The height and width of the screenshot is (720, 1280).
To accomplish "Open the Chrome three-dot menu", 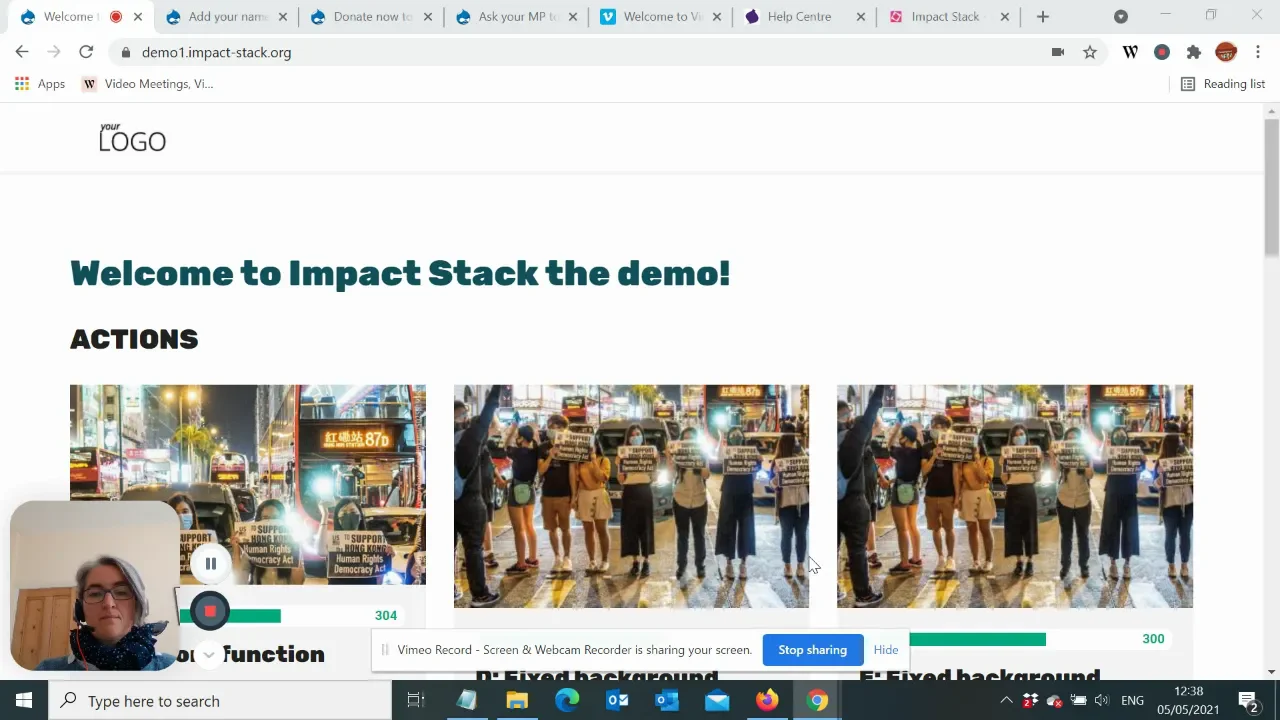I will coord(1258,52).
